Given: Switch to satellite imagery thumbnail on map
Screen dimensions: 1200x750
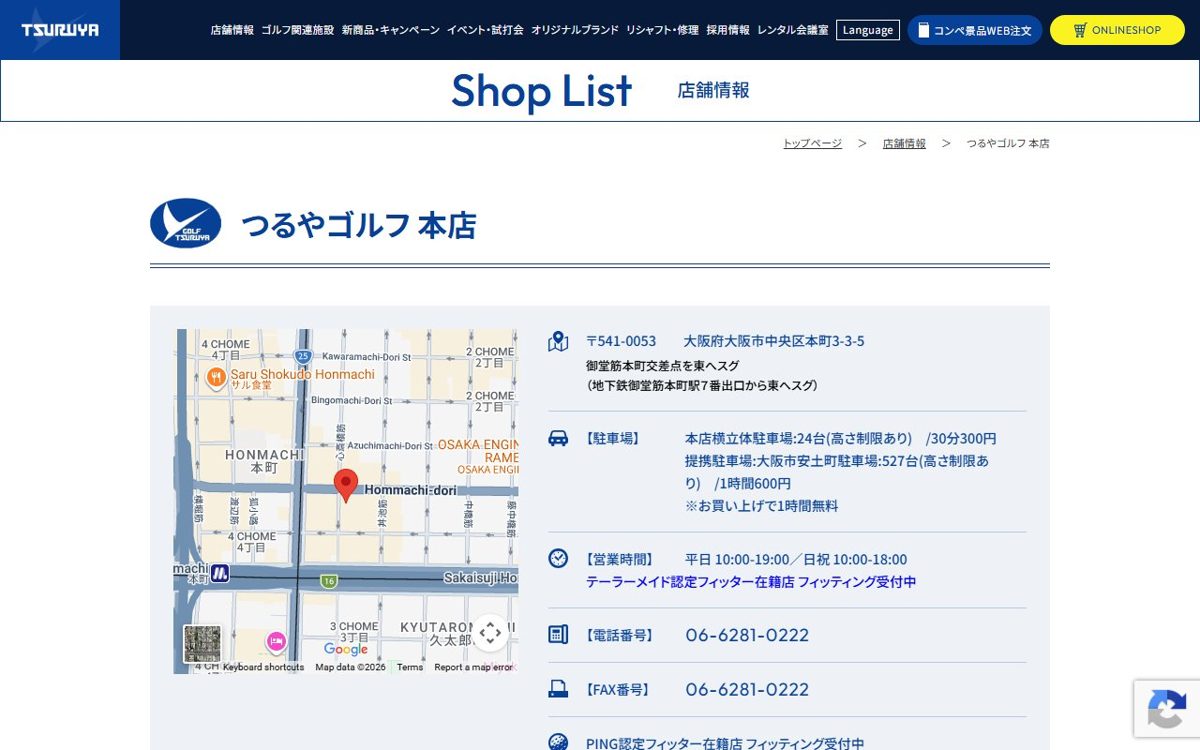Looking at the screenshot, I should point(202,644).
